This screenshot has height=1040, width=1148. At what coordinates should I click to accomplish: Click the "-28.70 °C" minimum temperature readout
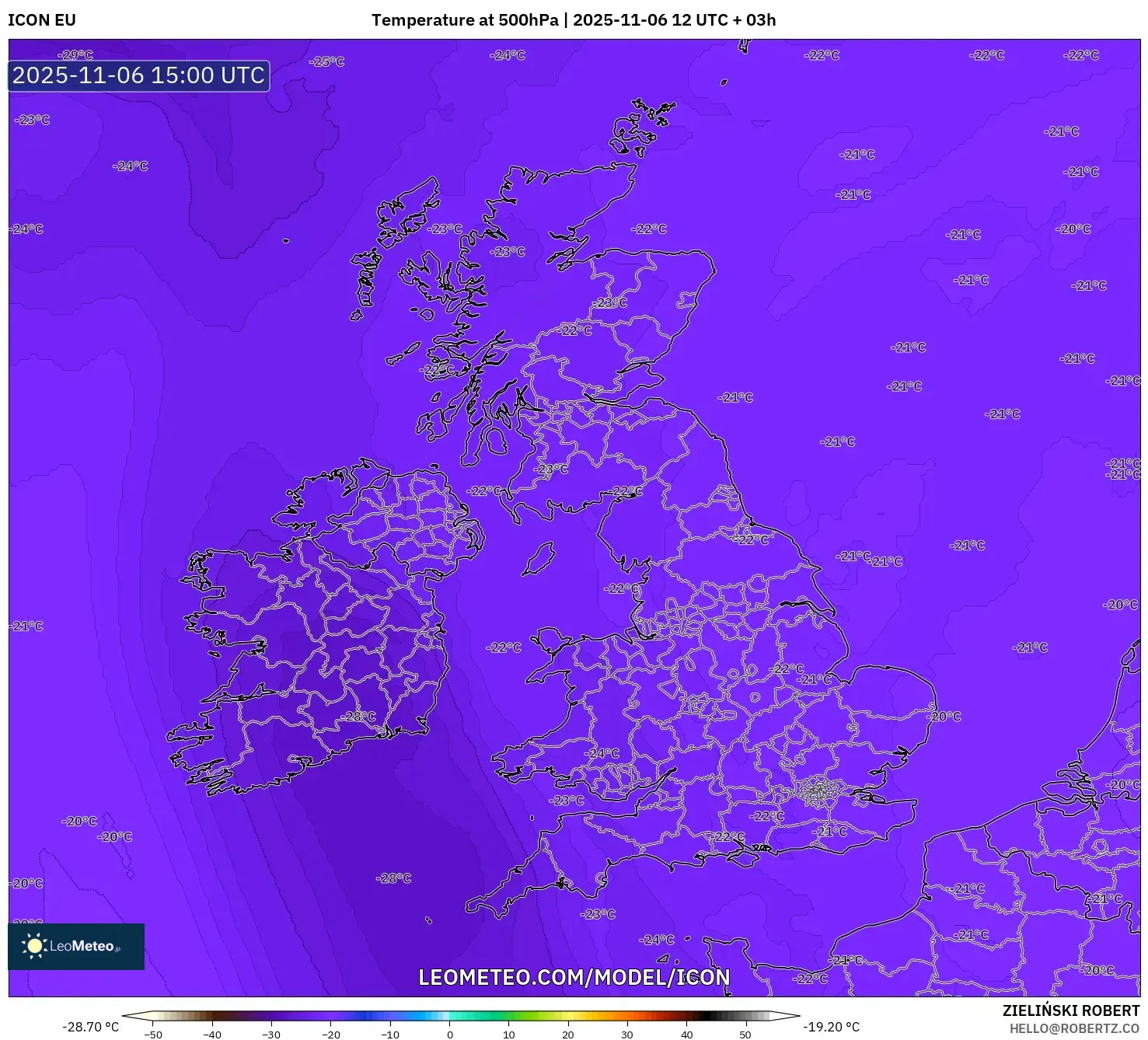(x=92, y=1026)
